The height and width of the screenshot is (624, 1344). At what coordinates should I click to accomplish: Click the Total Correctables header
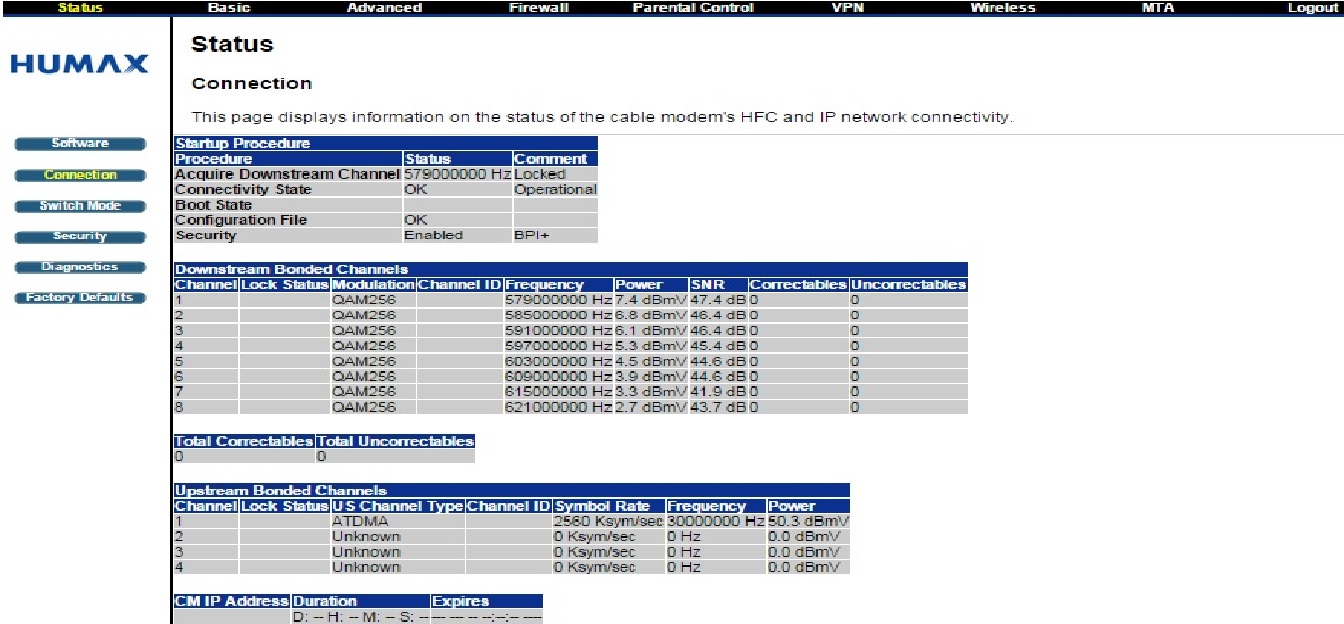245,441
